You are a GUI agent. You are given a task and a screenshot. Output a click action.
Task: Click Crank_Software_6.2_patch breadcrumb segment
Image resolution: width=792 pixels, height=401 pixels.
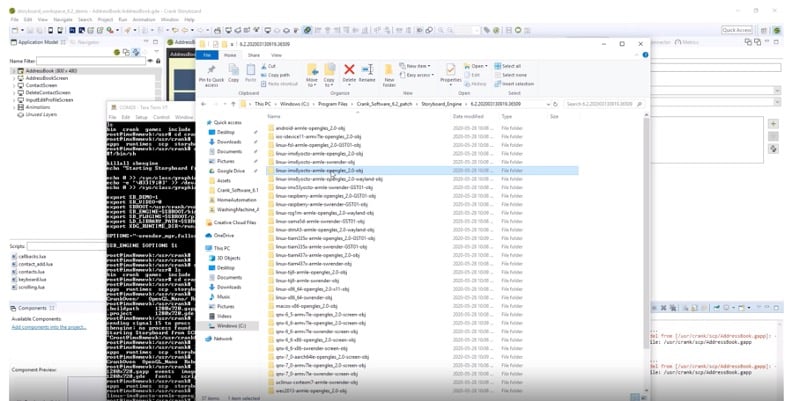pos(384,104)
